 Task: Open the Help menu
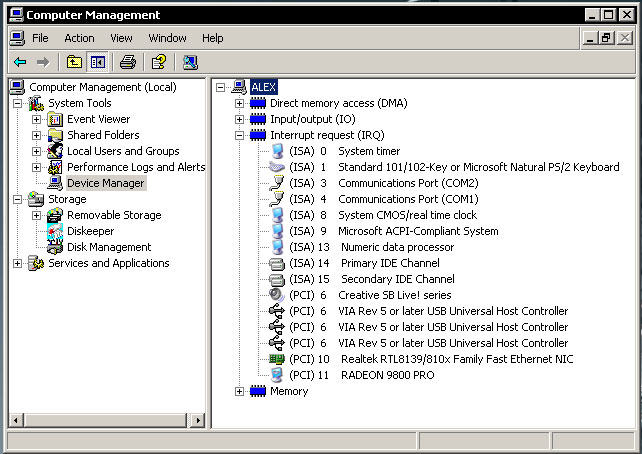tap(212, 38)
